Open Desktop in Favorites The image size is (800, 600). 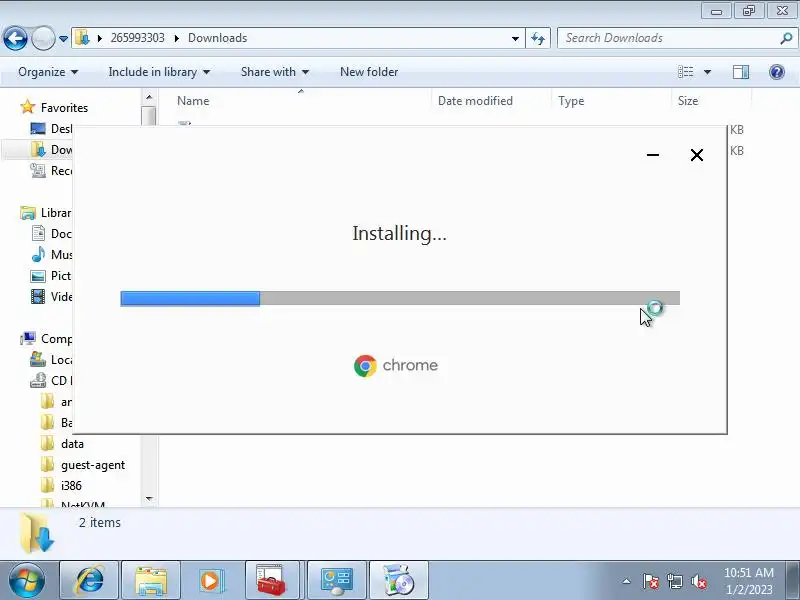[x=51, y=129]
